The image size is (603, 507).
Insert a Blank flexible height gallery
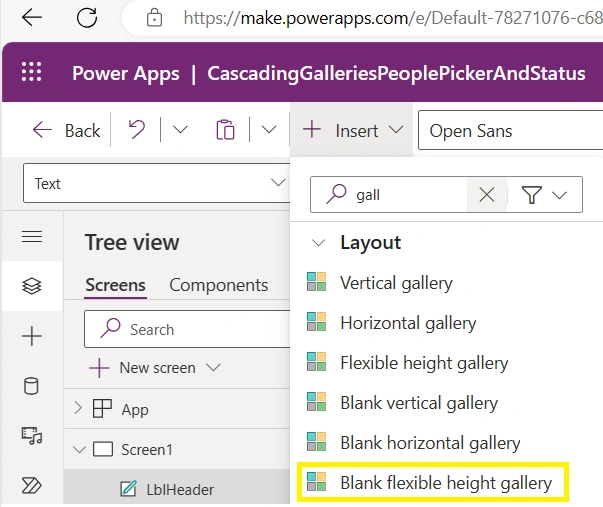pos(433,482)
